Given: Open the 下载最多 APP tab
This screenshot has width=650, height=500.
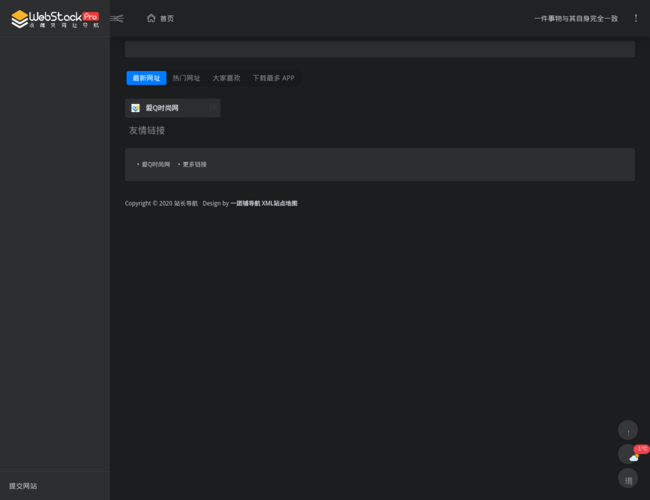Looking at the screenshot, I should (273, 78).
